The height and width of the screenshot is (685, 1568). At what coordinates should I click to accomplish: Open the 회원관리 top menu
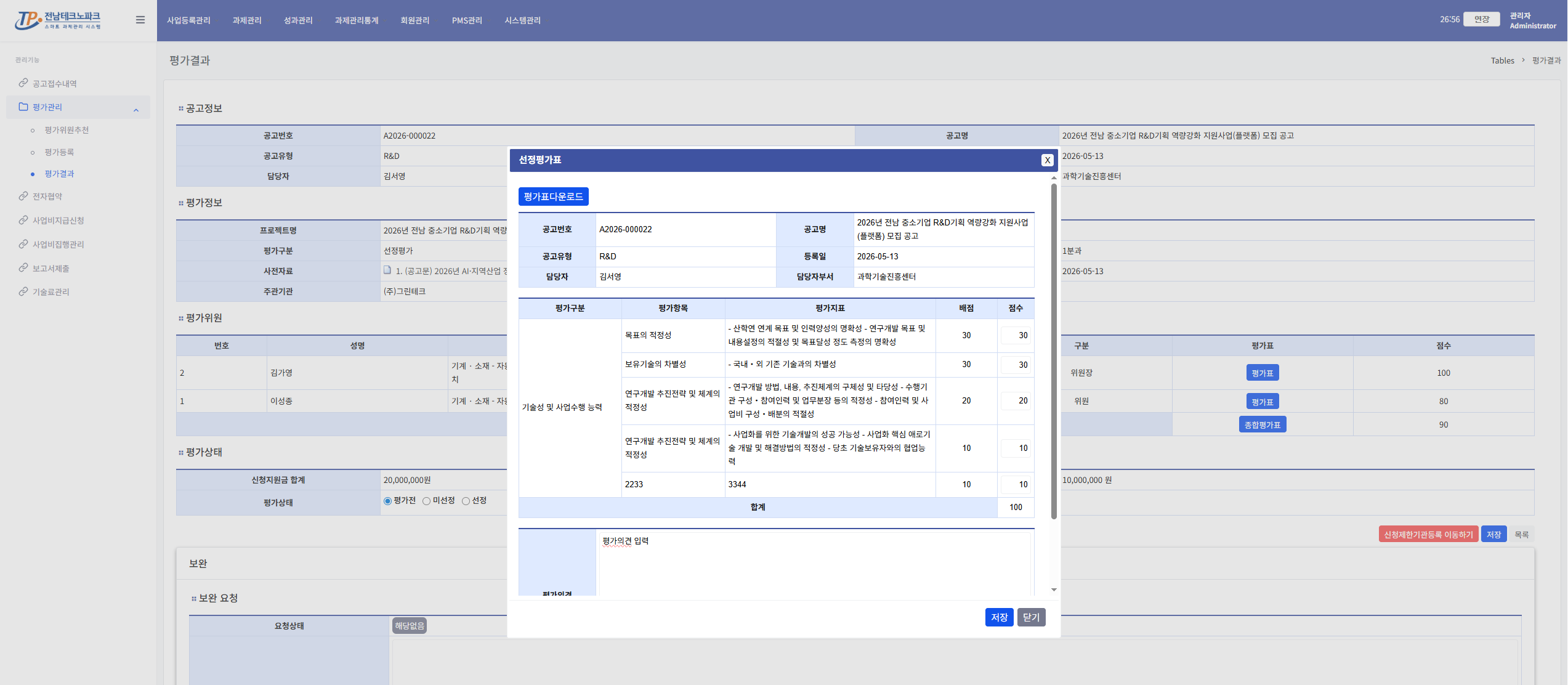pos(415,20)
